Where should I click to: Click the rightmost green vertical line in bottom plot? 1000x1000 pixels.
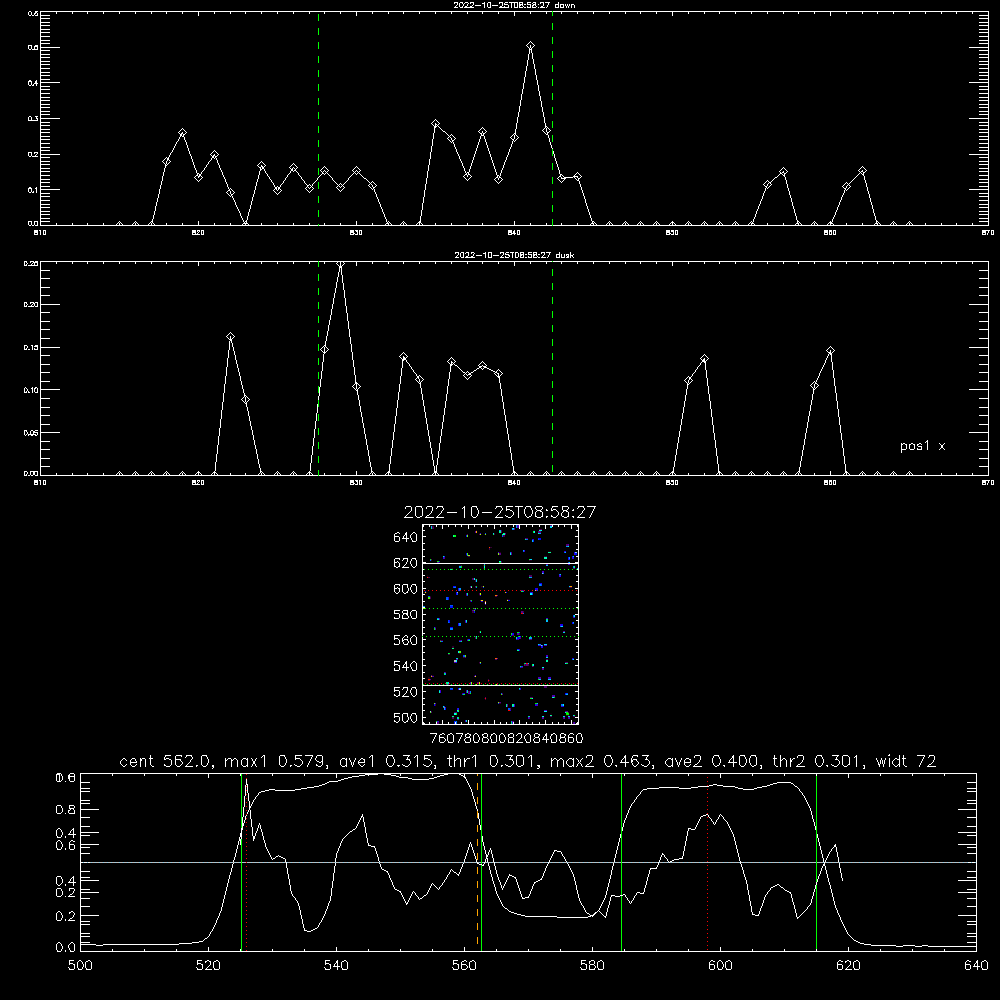coord(816,861)
